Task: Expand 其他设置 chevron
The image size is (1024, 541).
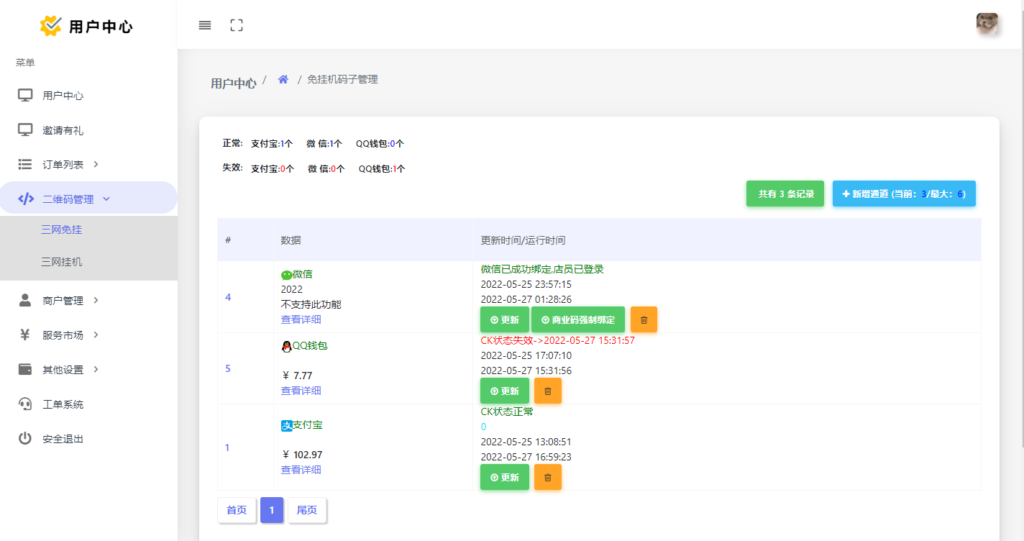Action: pos(96,369)
